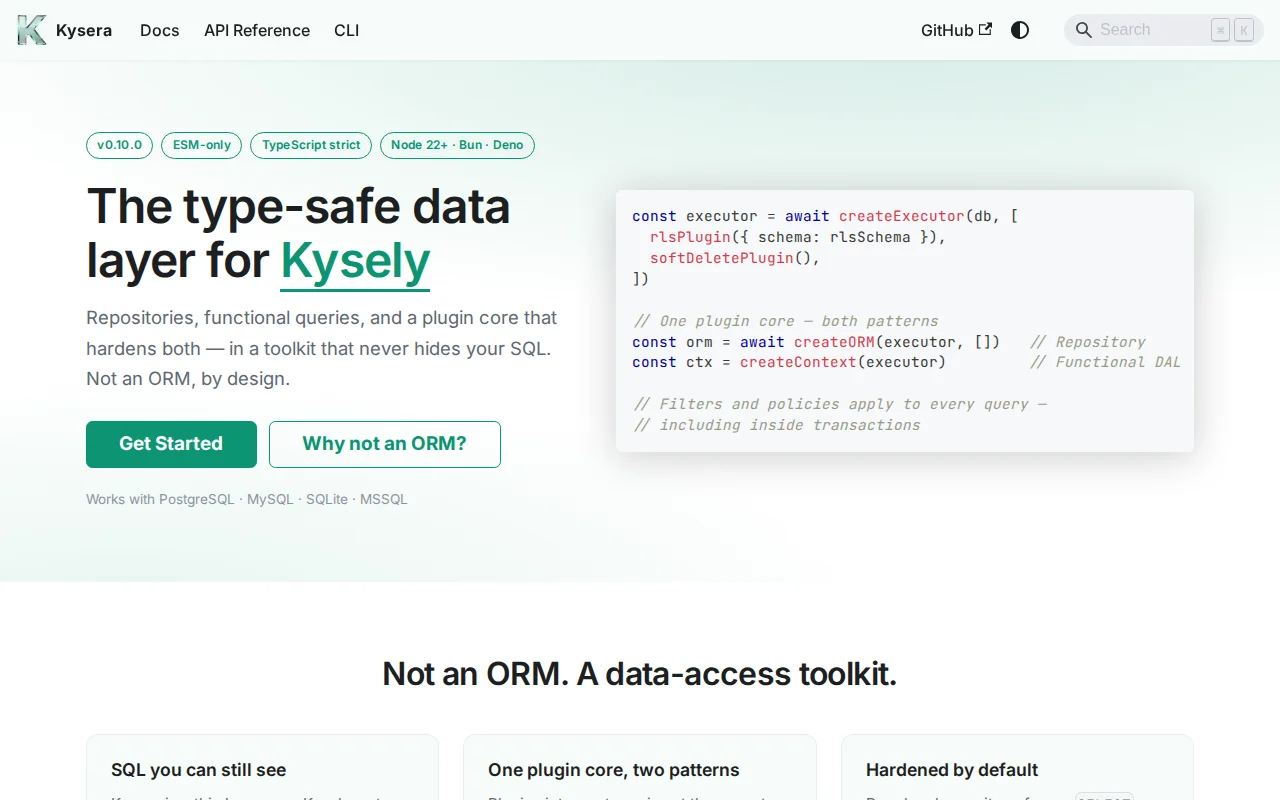Click the search magnifier icon
Viewport: 1280px width, 800px height.
click(1083, 30)
